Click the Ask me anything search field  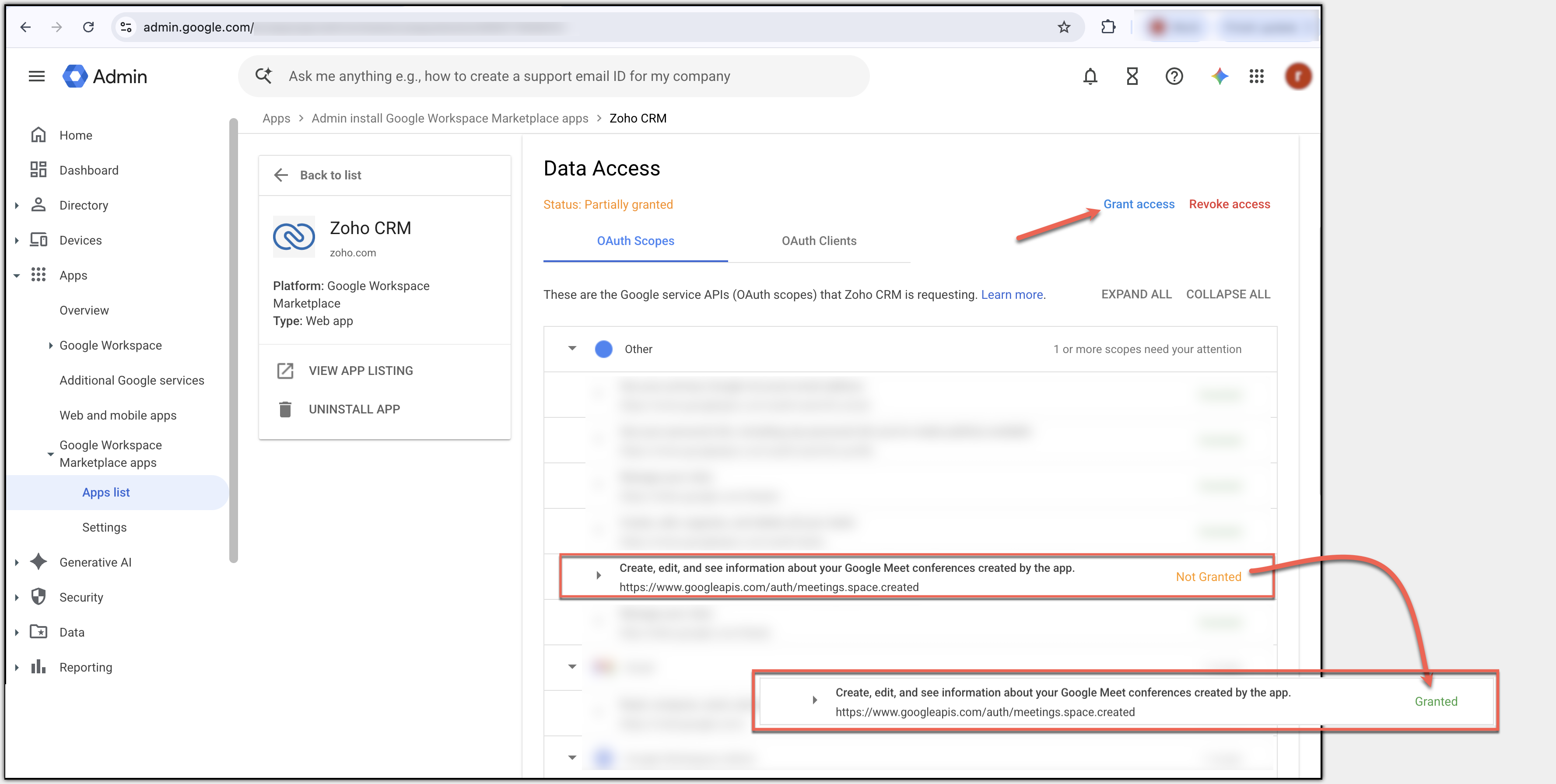[553, 76]
